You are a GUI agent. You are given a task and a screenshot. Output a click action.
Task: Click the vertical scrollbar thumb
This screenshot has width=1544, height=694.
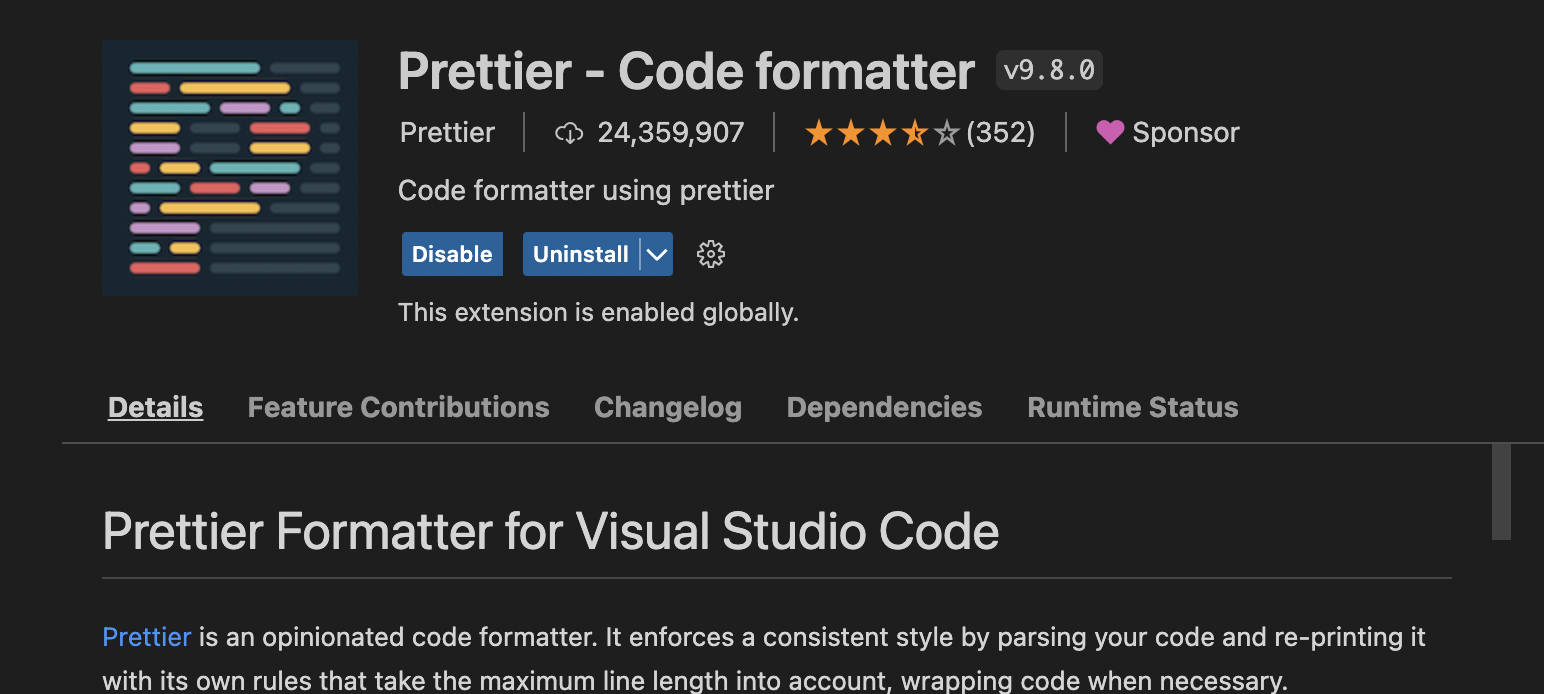[x=1500, y=491]
